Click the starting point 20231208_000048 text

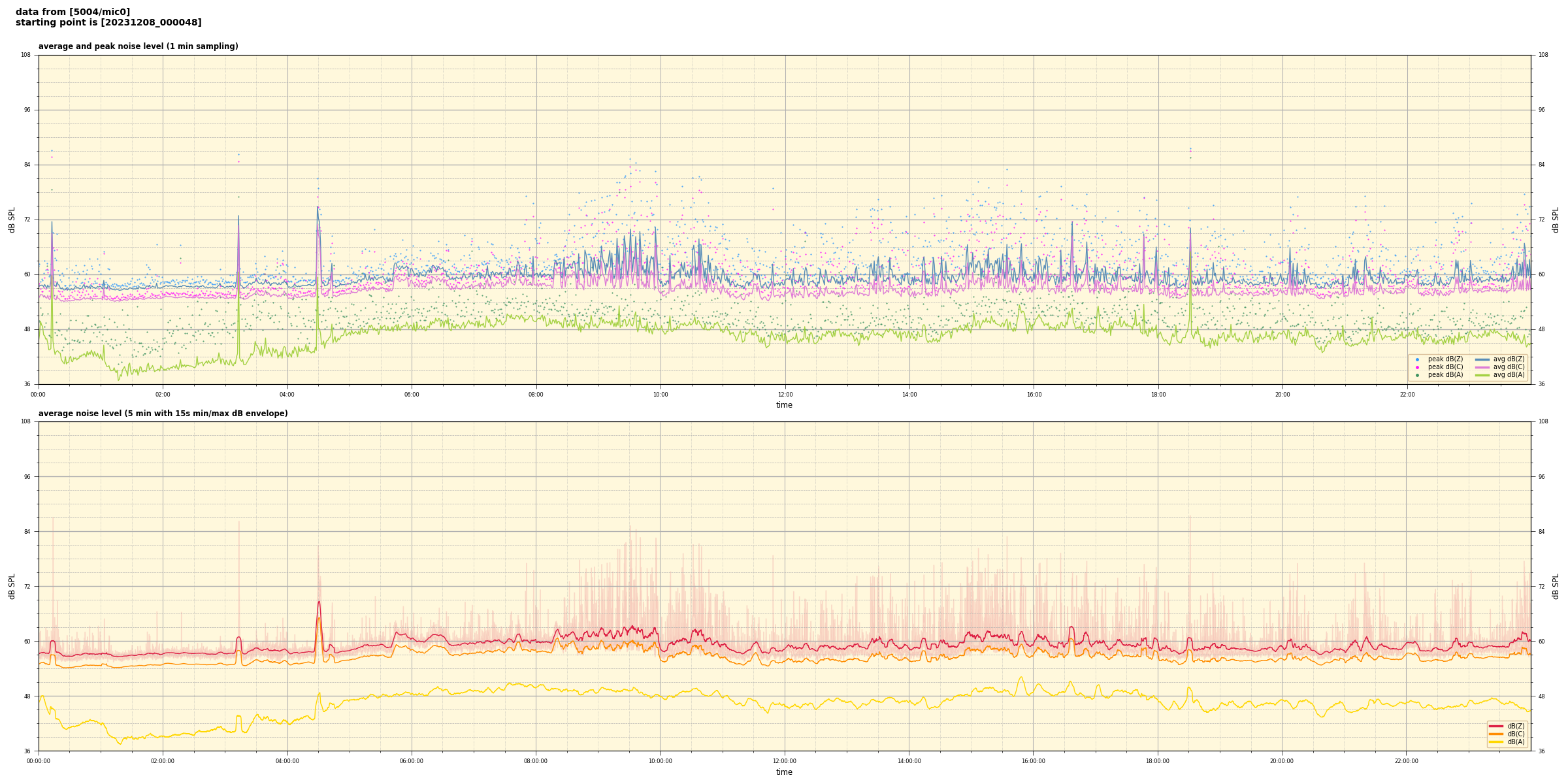tap(108, 23)
